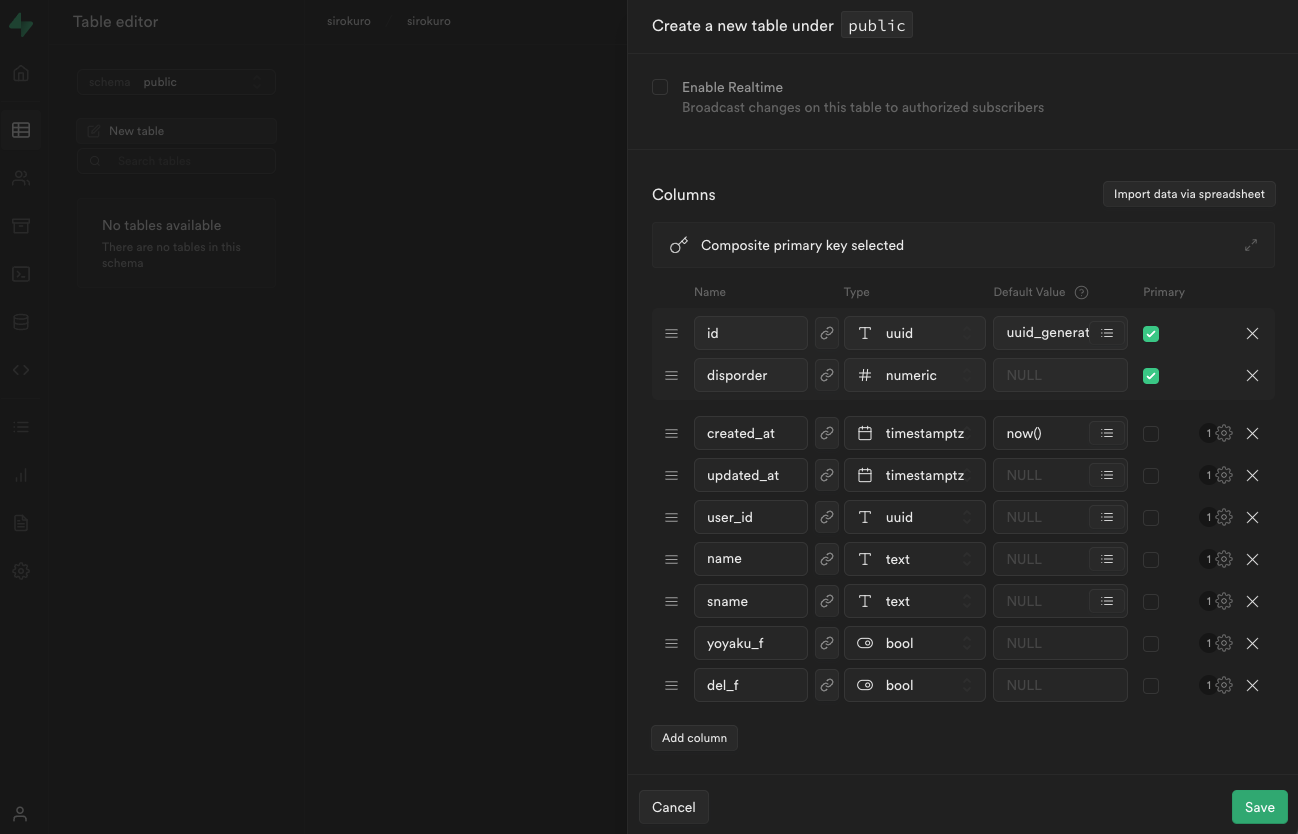Mark updated_at as primary key
The width and height of the screenshot is (1298, 834).
pos(1151,476)
